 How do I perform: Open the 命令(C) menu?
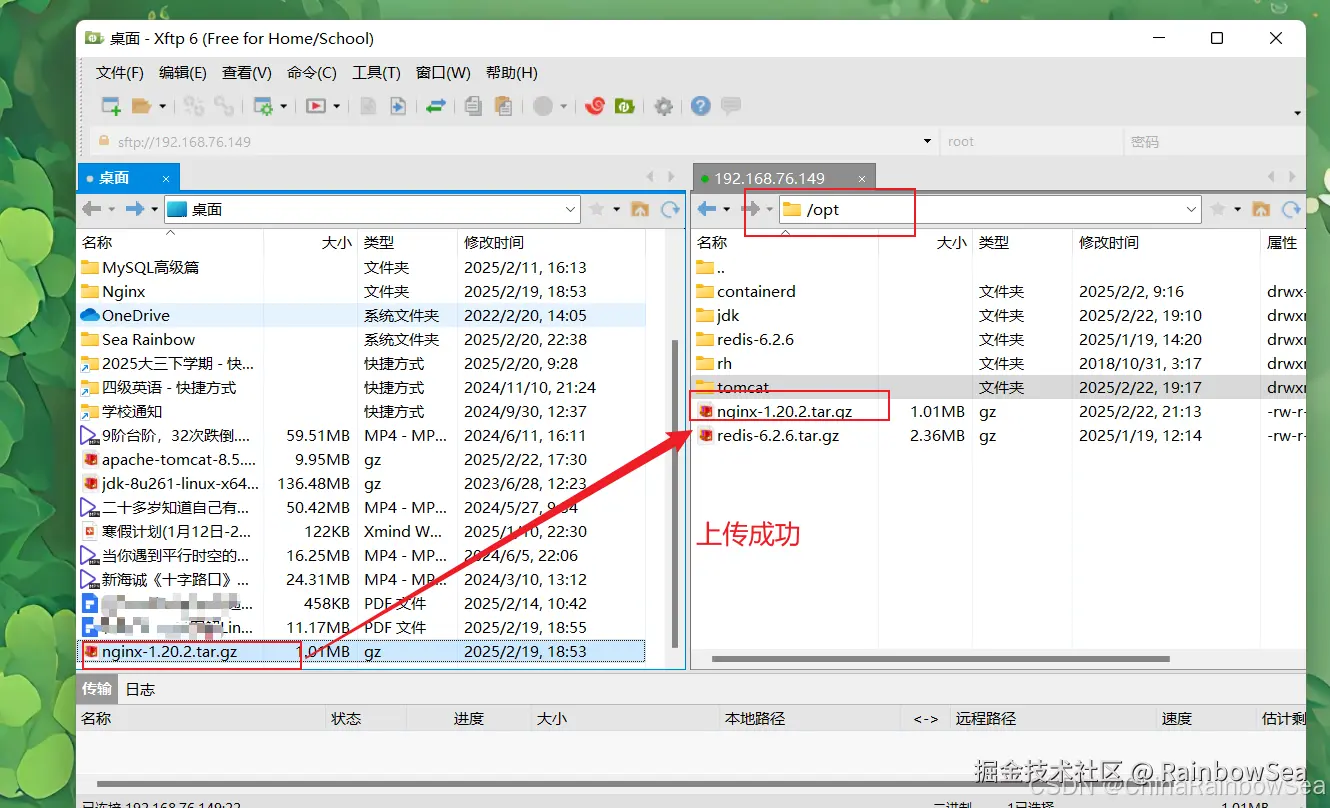click(x=312, y=73)
